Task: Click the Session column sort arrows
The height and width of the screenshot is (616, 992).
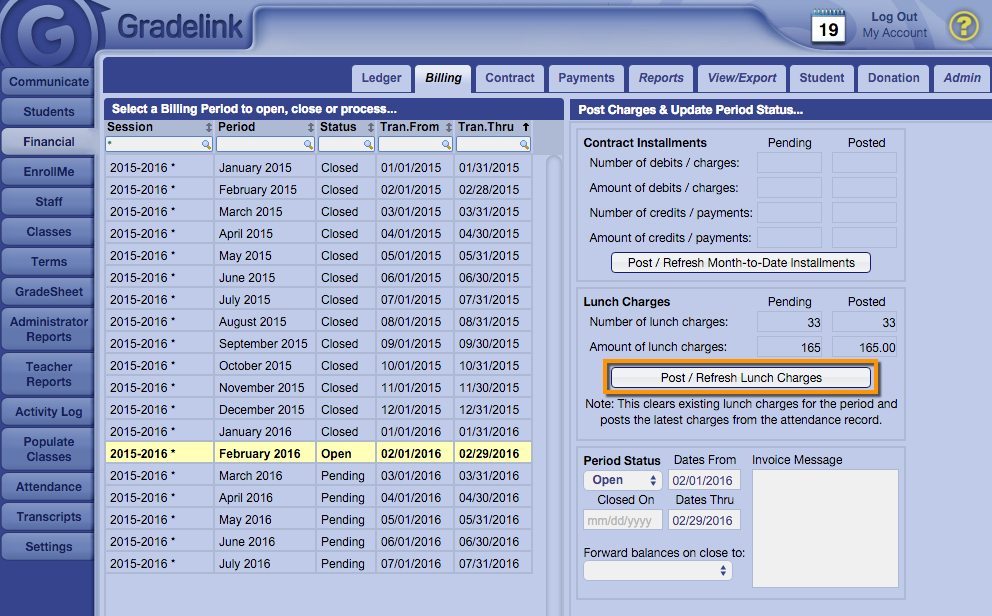Action: tap(208, 128)
